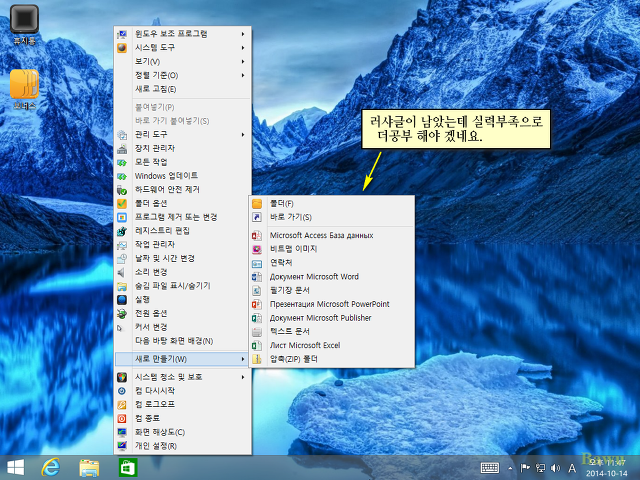Show hidden tray icons arrow
The height and width of the screenshot is (480, 640).
pos(510,468)
